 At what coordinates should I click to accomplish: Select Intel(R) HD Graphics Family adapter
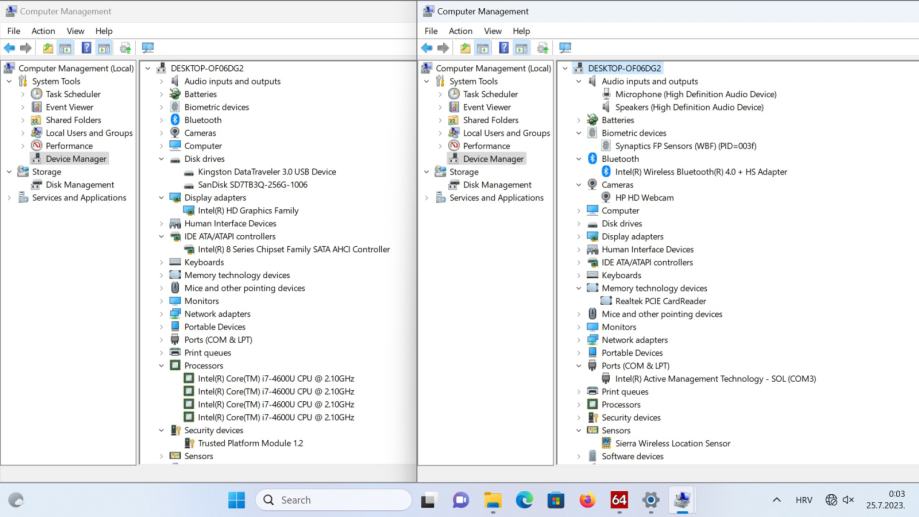248,211
